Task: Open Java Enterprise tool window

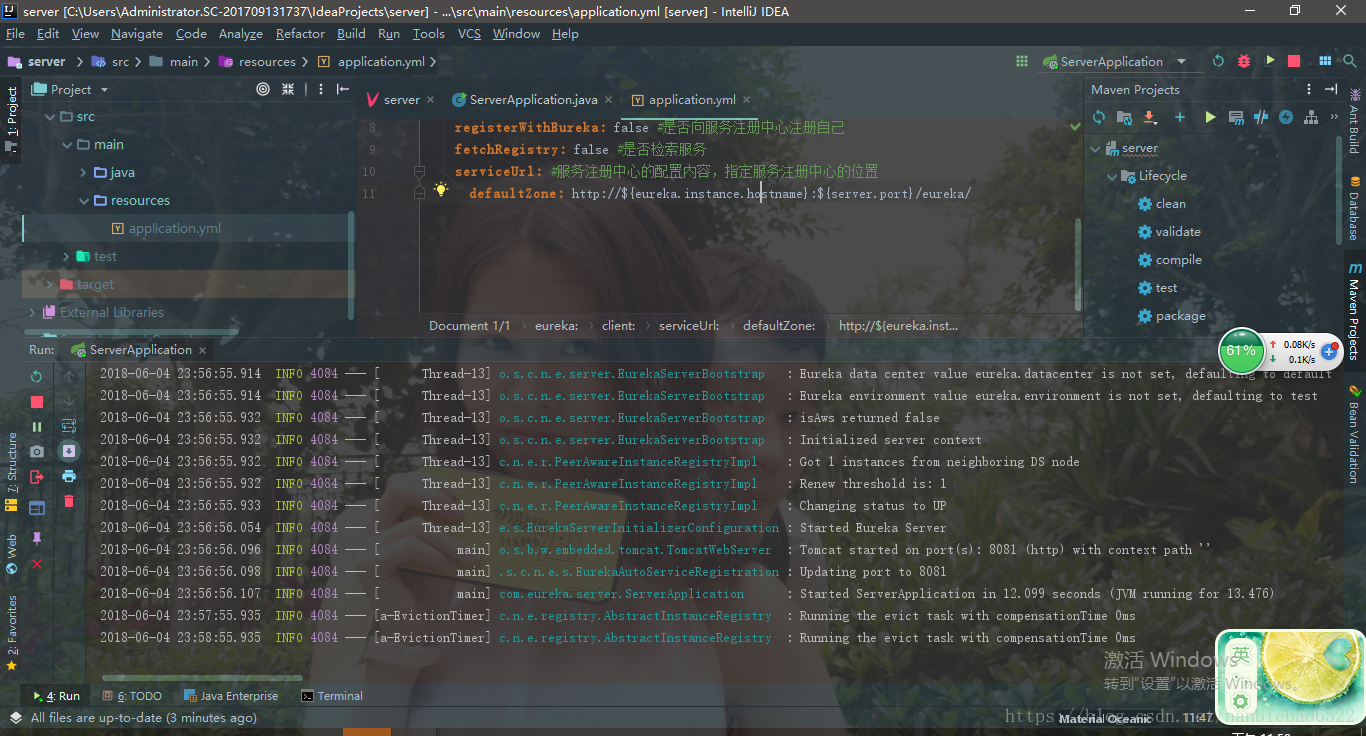Action: [231, 696]
